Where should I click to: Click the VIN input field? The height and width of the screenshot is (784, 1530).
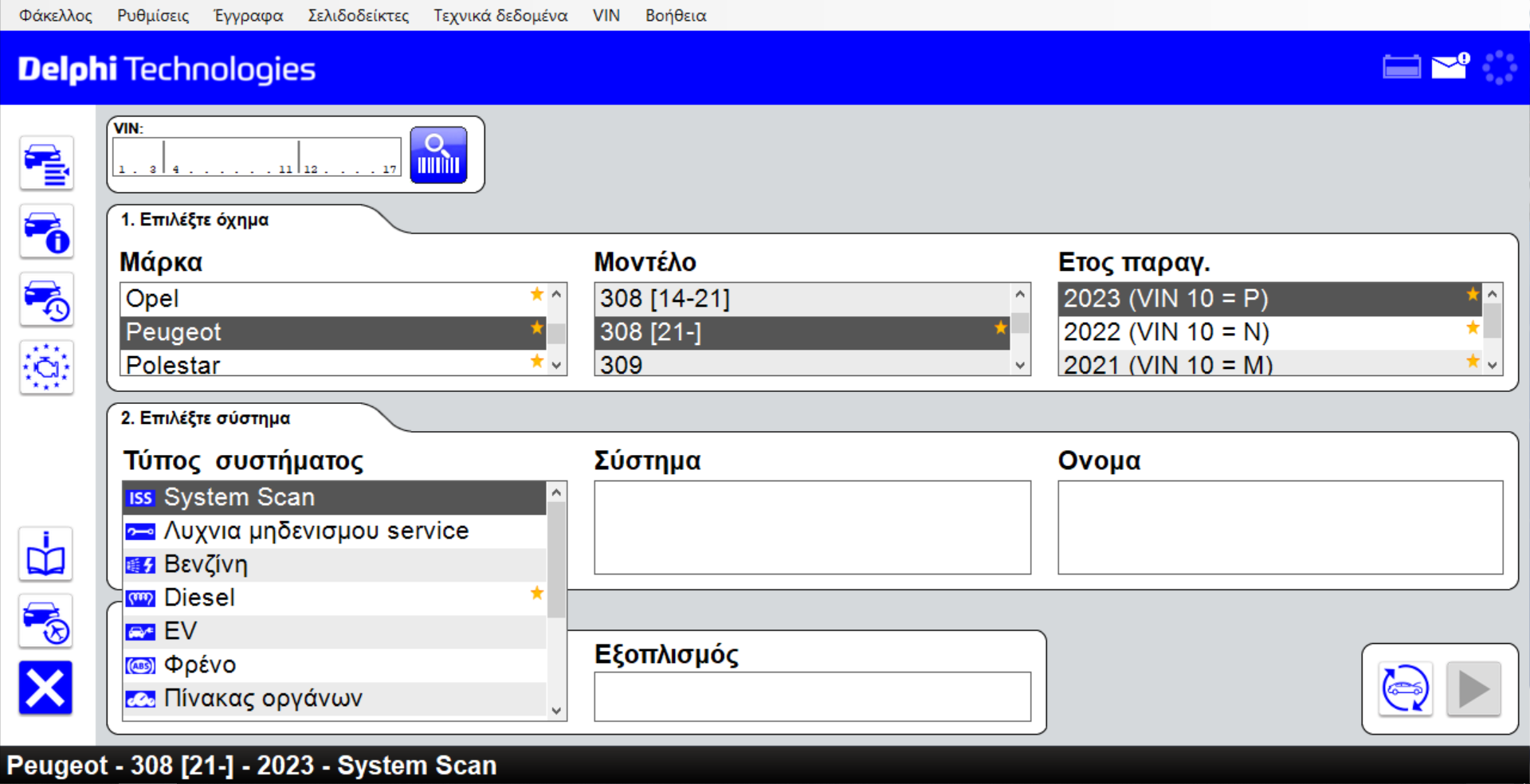point(257,156)
